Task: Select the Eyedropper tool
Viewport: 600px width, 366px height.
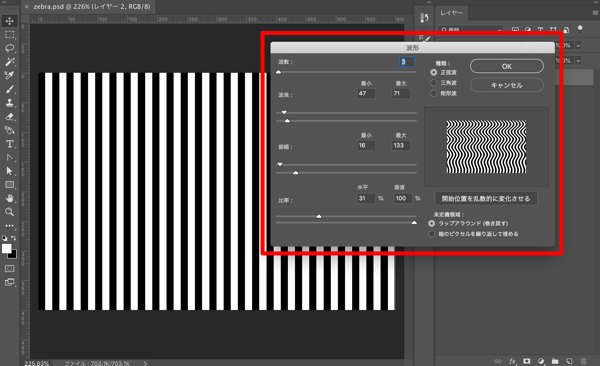Action: pyautogui.click(x=10, y=75)
